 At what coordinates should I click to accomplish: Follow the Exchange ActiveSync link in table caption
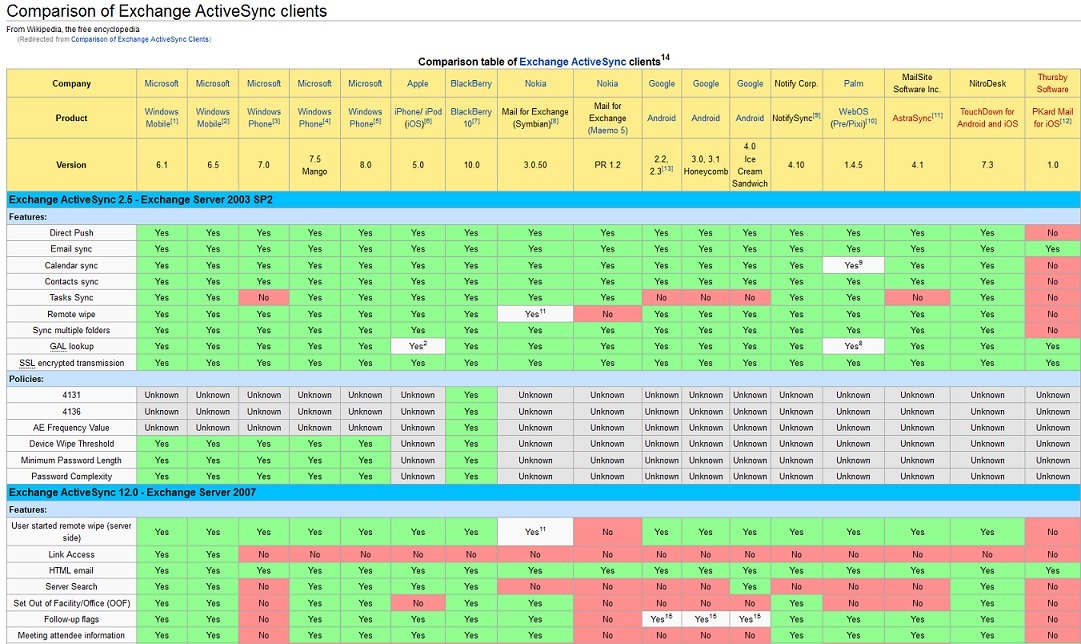point(573,61)
